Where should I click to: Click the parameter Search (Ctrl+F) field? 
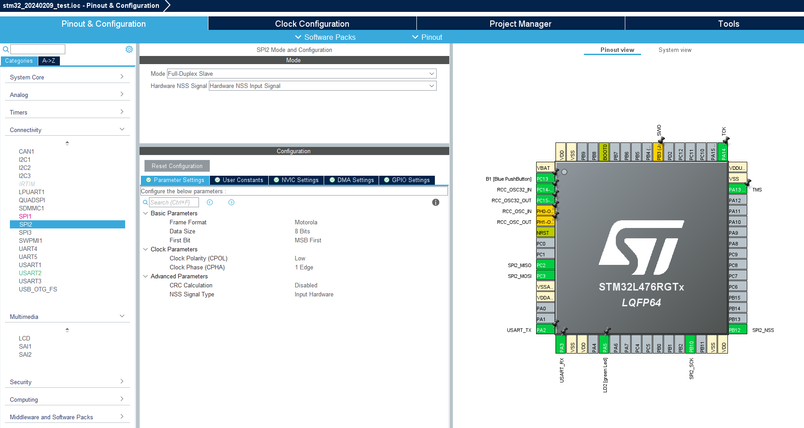tap(174, 202)
